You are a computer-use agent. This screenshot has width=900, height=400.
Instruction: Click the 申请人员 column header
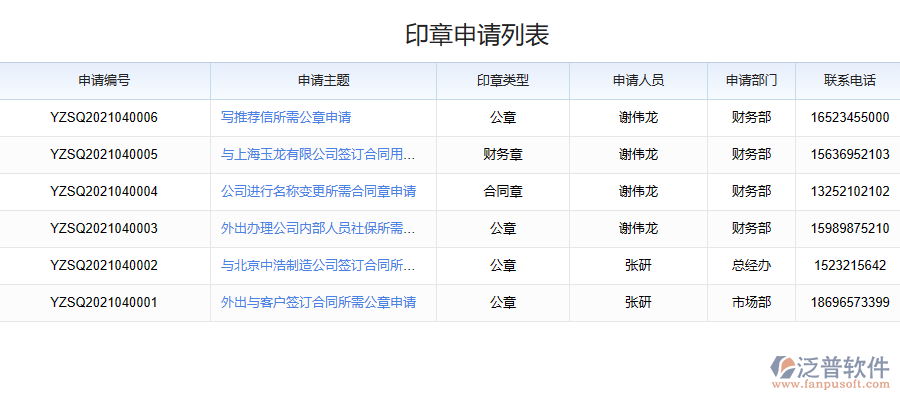[x=638, y=80]
